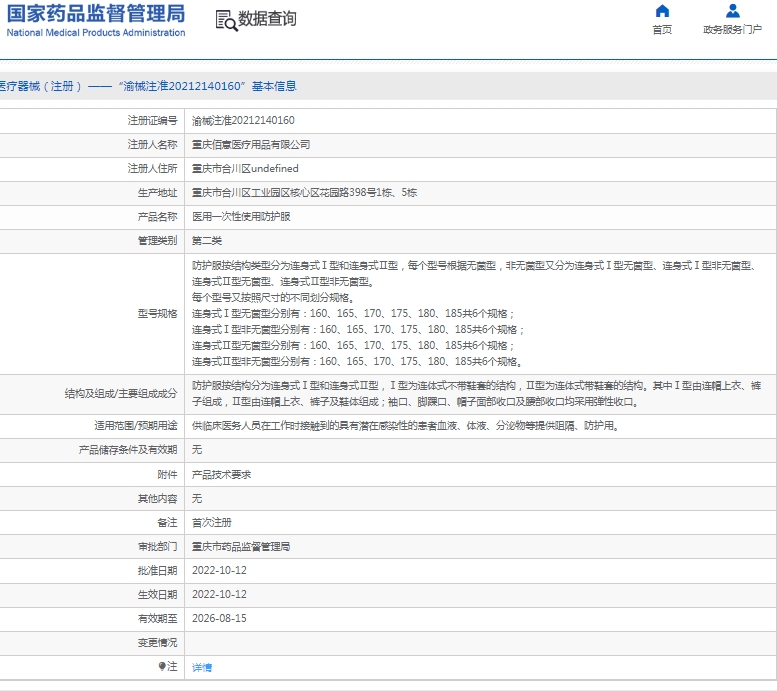Click the 数据查询 search document icon
This screenshot has width=777, height=691.
226,20
